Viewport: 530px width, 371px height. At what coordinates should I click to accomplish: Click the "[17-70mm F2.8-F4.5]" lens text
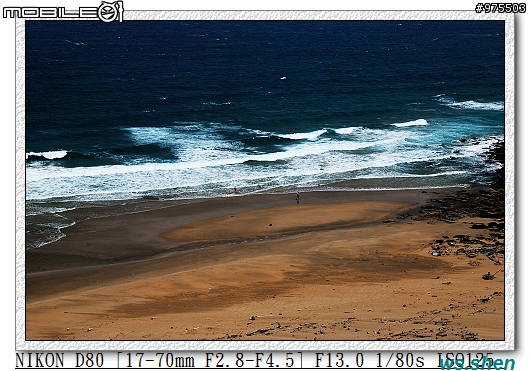pyautogui.click(x=210, y=360)
